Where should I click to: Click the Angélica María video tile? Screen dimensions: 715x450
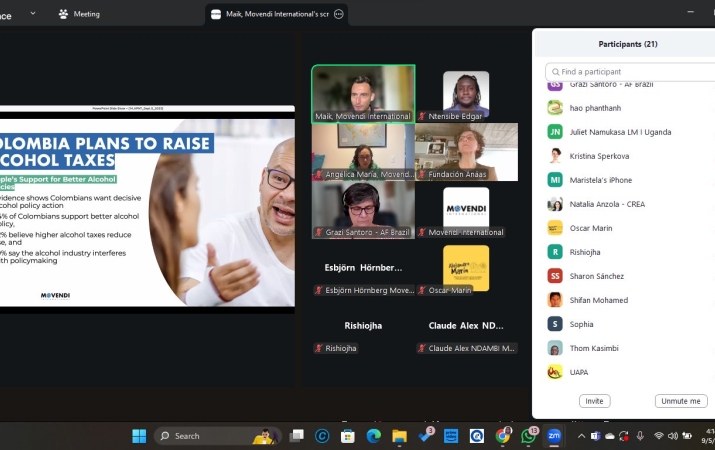(363, 152)
